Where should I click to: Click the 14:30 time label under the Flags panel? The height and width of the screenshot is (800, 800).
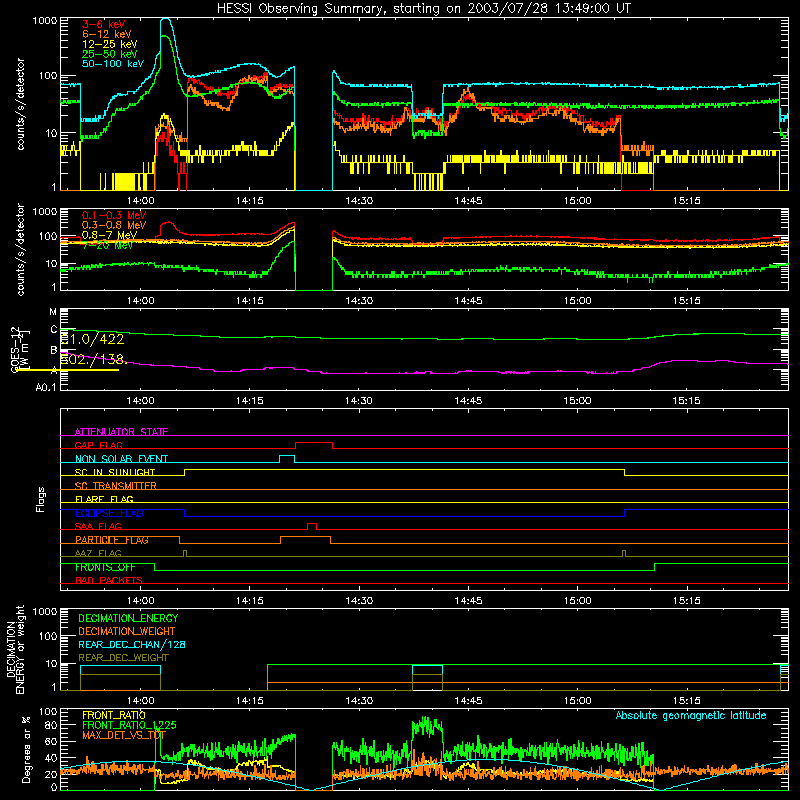coord(359,601)
